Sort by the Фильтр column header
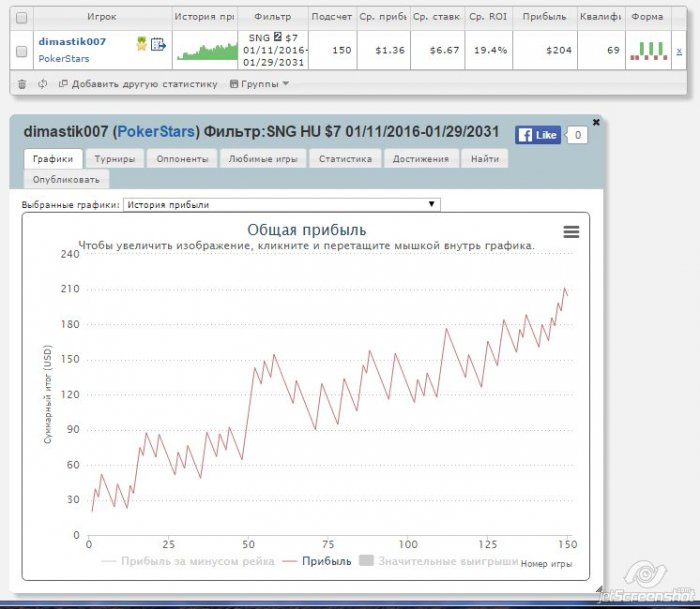 click(273, 17)
